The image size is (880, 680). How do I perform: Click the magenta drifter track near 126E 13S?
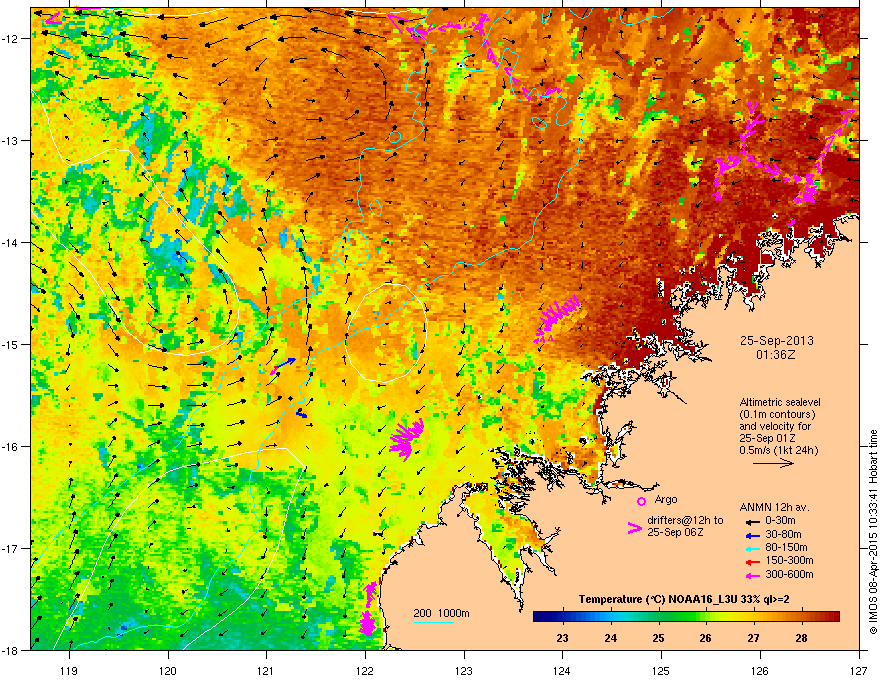click(783, 151)
